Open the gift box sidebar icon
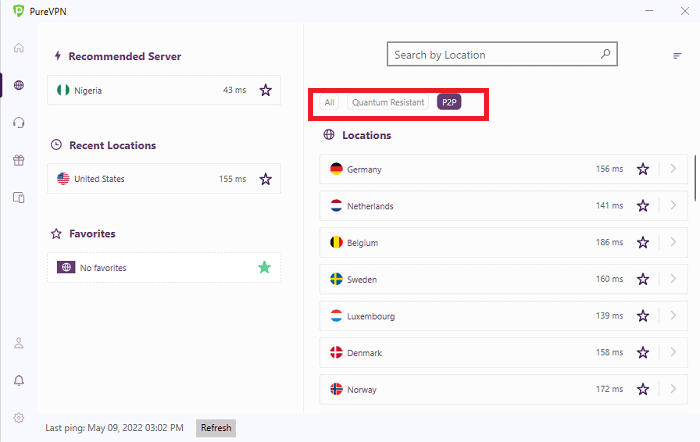The image size is (700, 442). coord(19,160)
